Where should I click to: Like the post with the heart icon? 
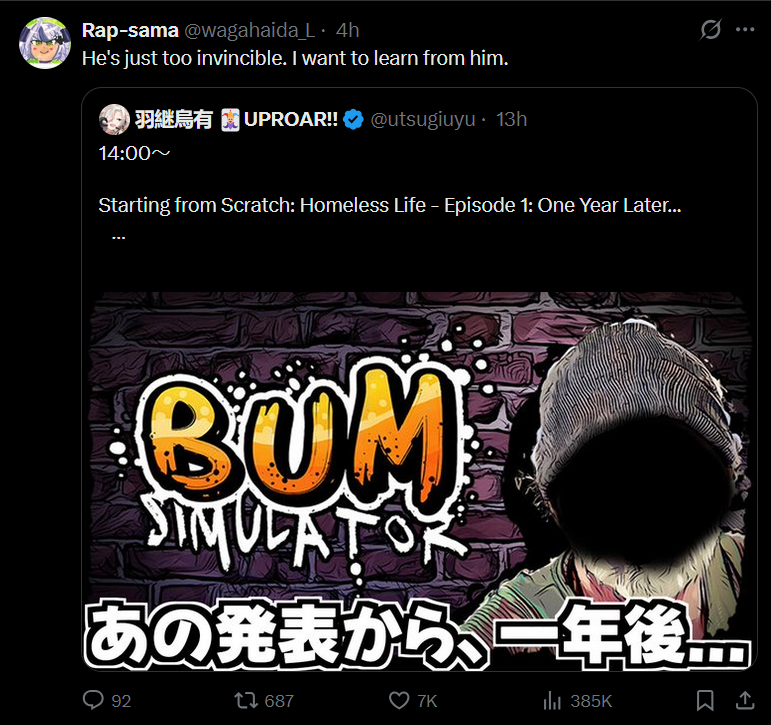click(399, 700)
